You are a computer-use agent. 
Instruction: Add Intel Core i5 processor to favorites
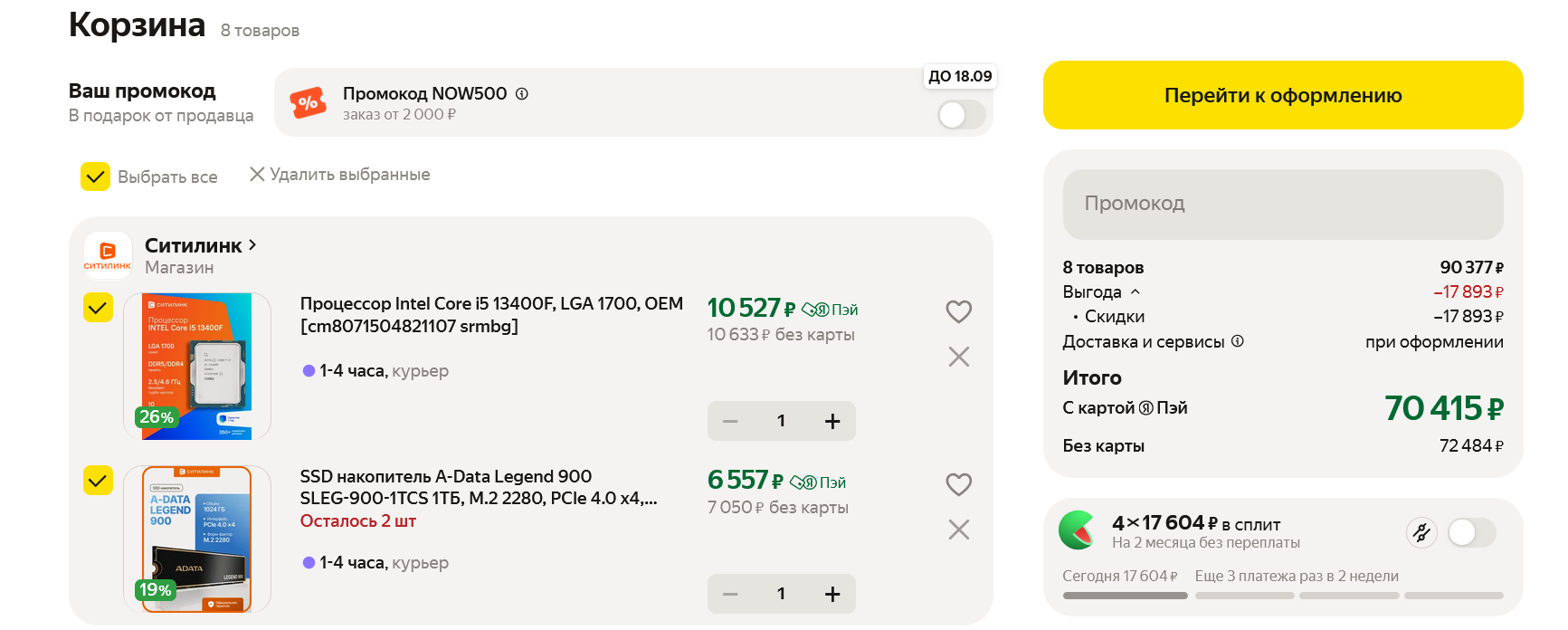(958, 311)
